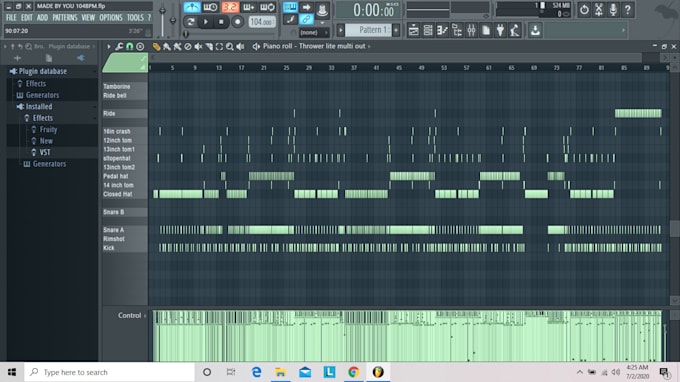Open the project info page icon
The height and width of the screenshot is (382, 680).
(486, 30)
